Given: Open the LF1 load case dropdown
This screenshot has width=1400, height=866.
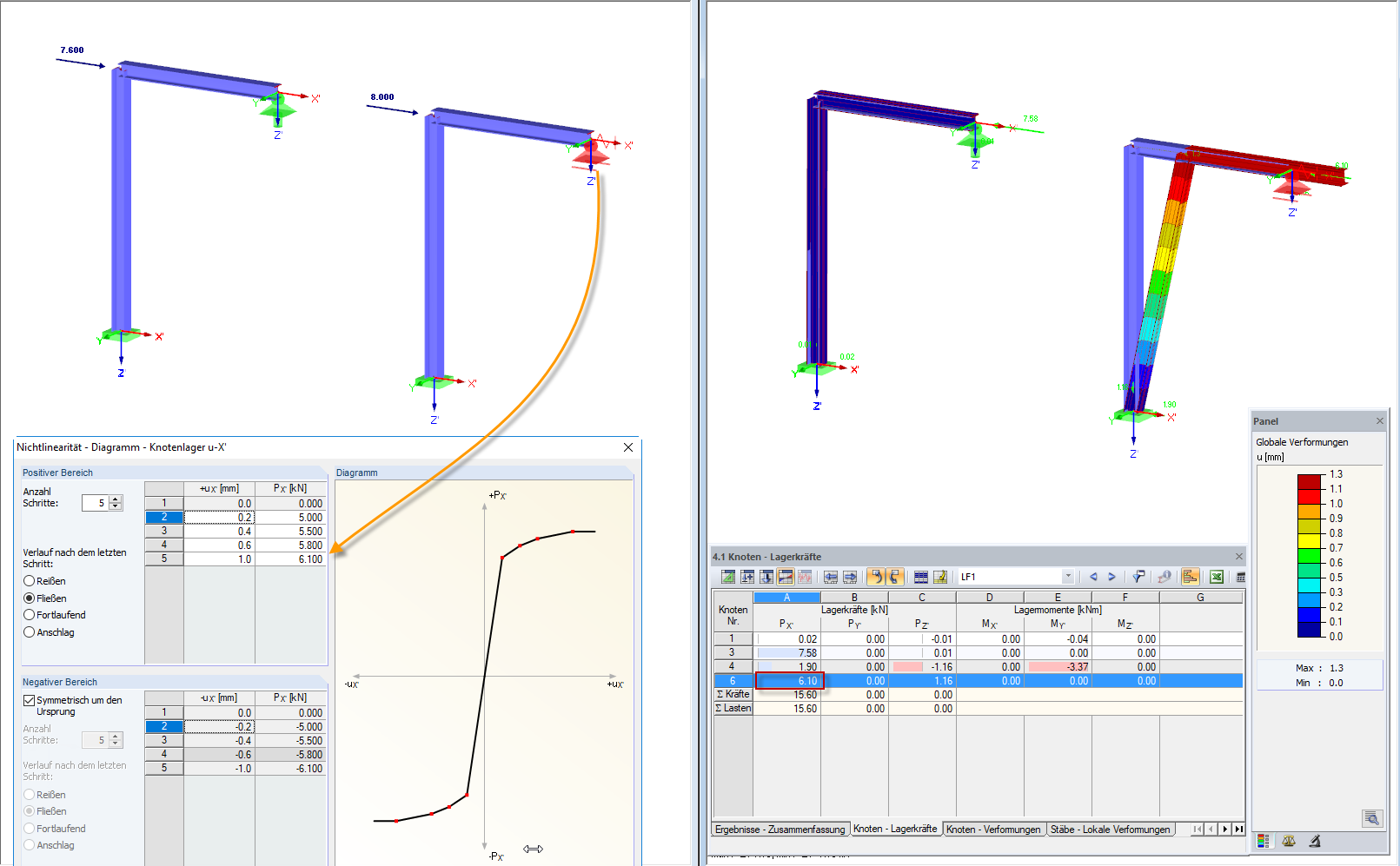Looking at the screenshot, I should 1068,577.
